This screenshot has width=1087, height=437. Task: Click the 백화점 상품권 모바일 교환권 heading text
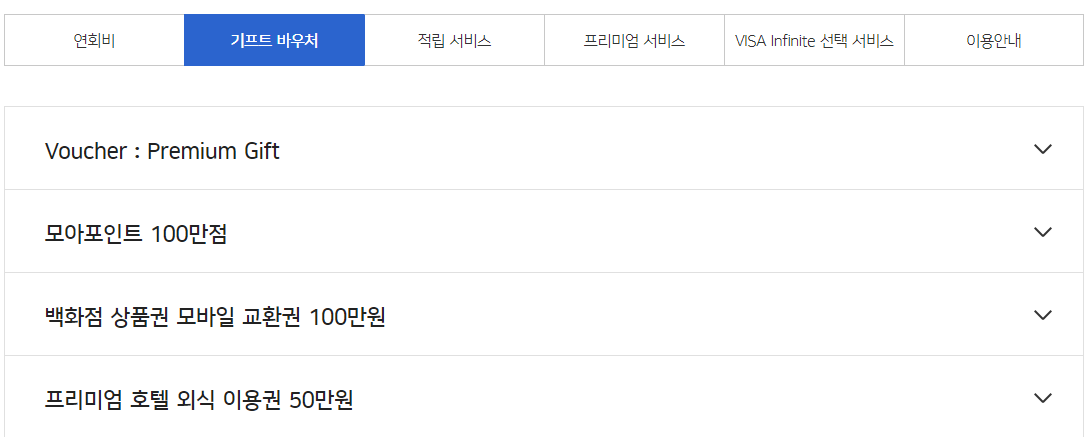tap(215, 317)
